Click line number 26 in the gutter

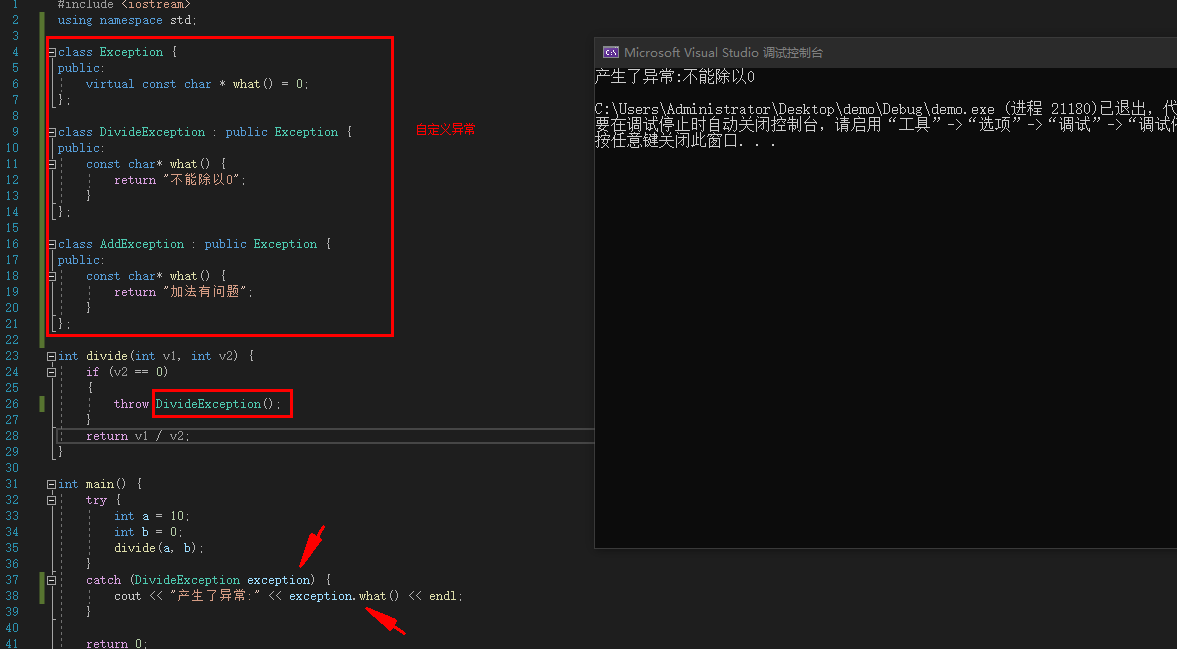12,404
